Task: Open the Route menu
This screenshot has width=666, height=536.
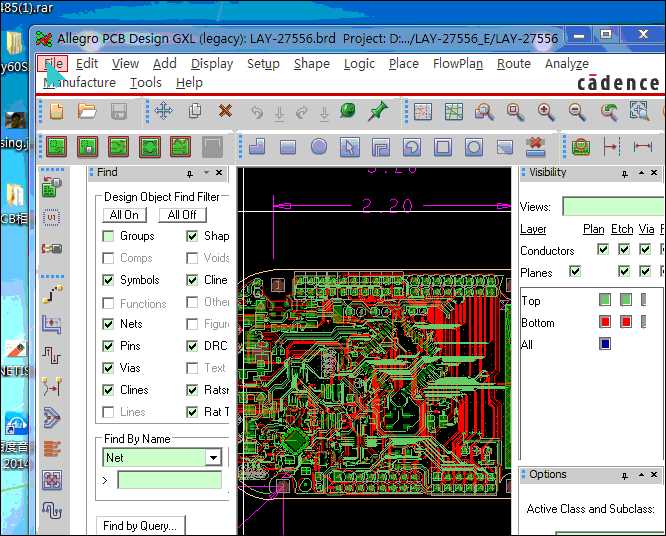Action: click(514, 64)
